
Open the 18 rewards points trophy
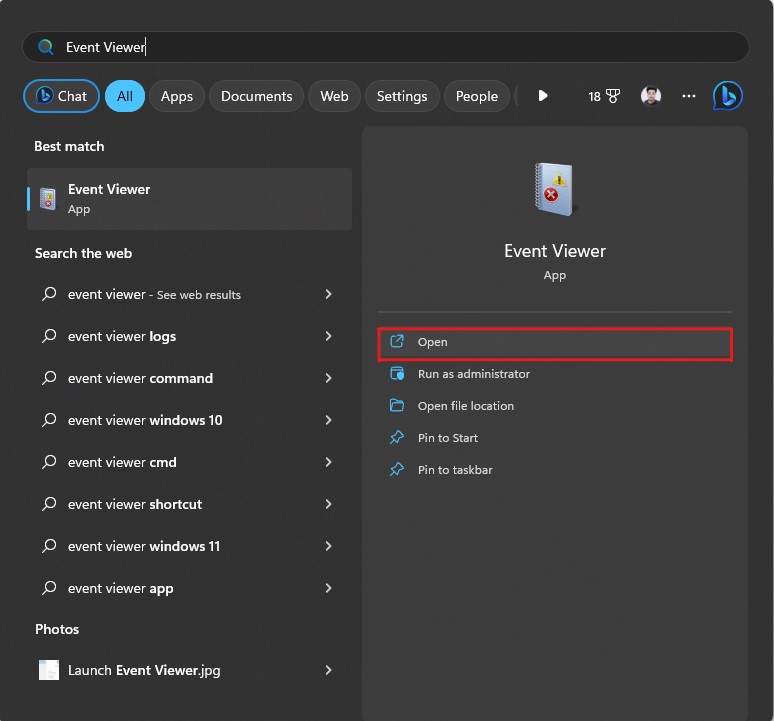[604, 96]
